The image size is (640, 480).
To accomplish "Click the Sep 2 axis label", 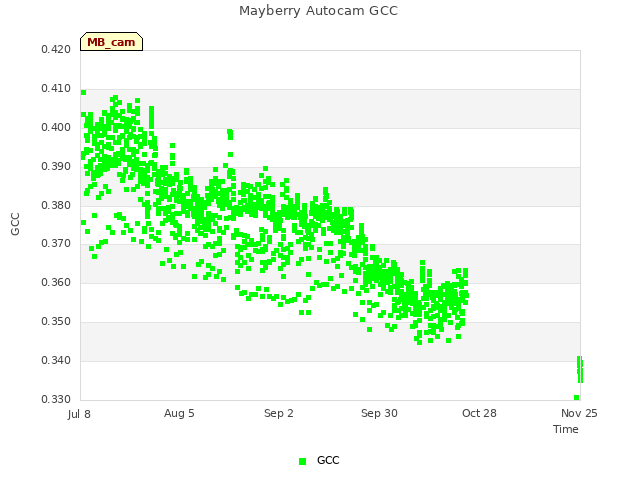I will click(279, 413).
